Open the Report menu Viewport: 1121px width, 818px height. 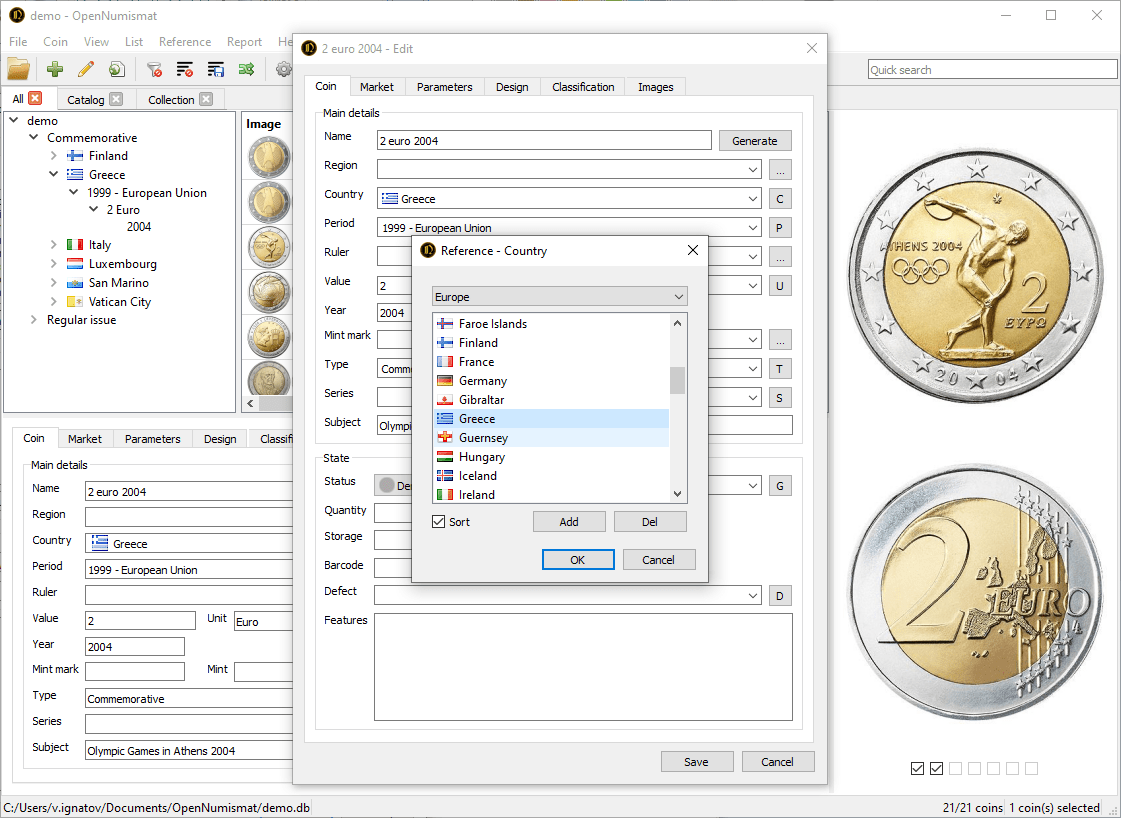244,41
